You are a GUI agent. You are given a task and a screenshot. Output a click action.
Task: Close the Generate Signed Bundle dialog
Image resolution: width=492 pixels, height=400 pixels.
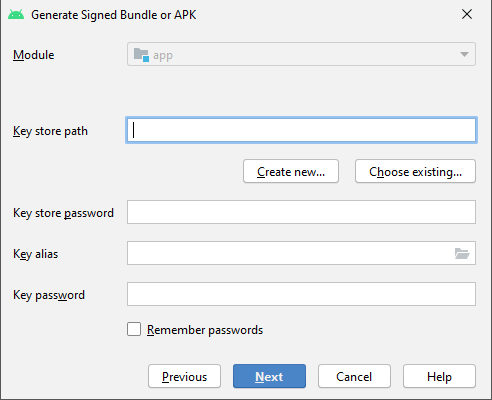click(467, 14)
